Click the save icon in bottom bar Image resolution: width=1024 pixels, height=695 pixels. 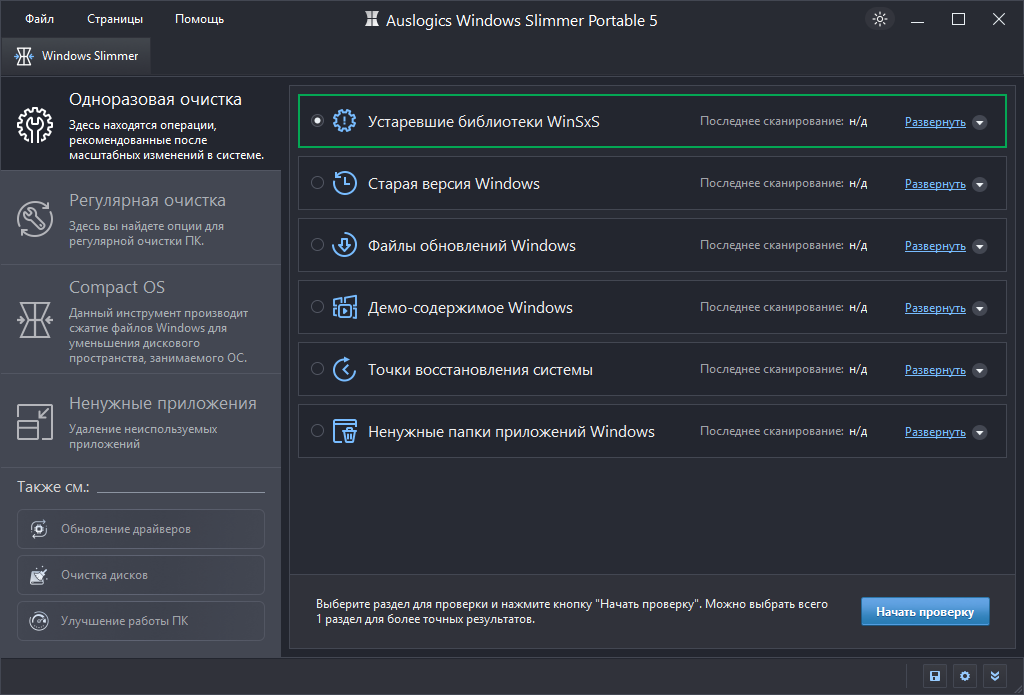pos(934,676)
